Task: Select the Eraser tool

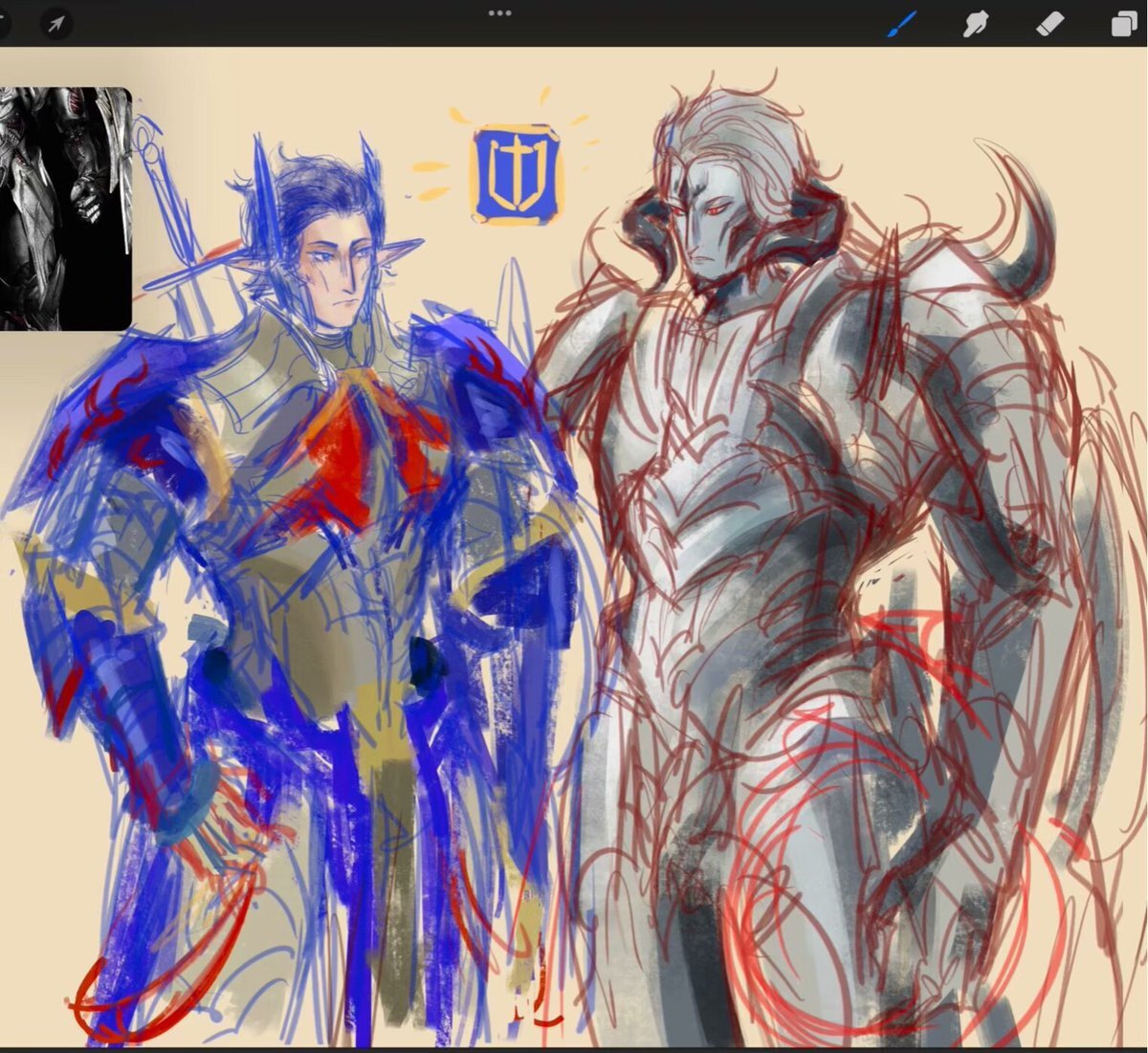Action: point(1049,23)
